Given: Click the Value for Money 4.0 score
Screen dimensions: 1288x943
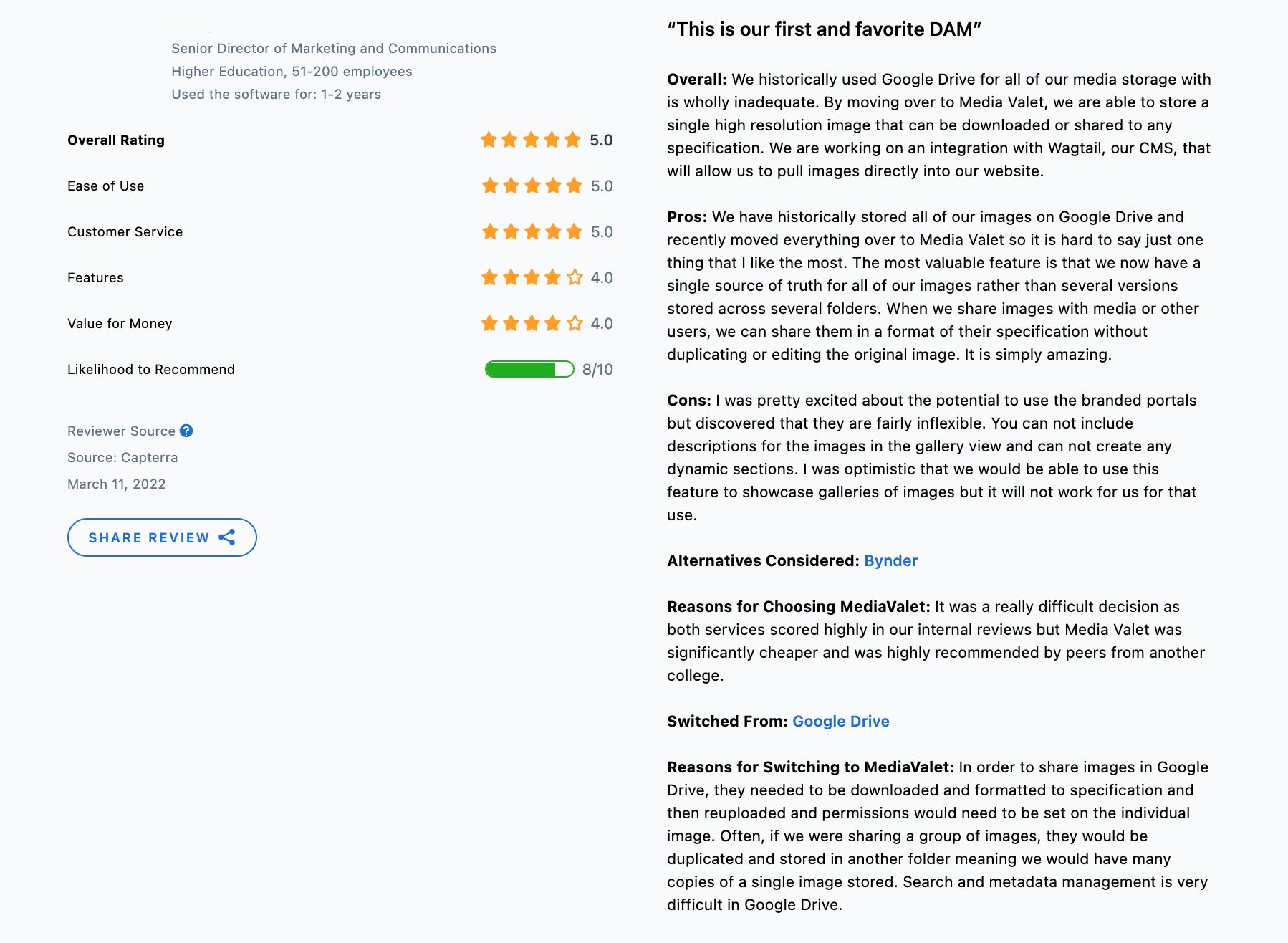Looking at the screenshot, I should click(x=602, y=324).
